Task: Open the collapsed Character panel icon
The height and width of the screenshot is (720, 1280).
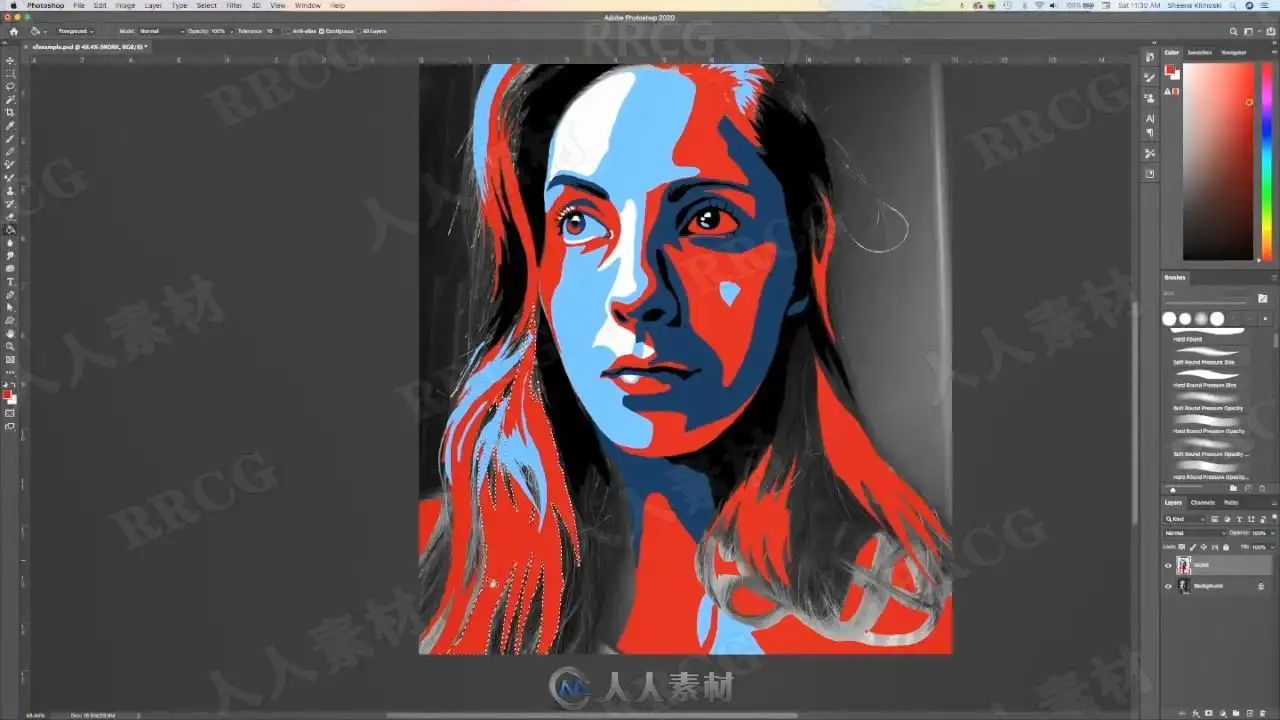Action: pos(1150,118)
